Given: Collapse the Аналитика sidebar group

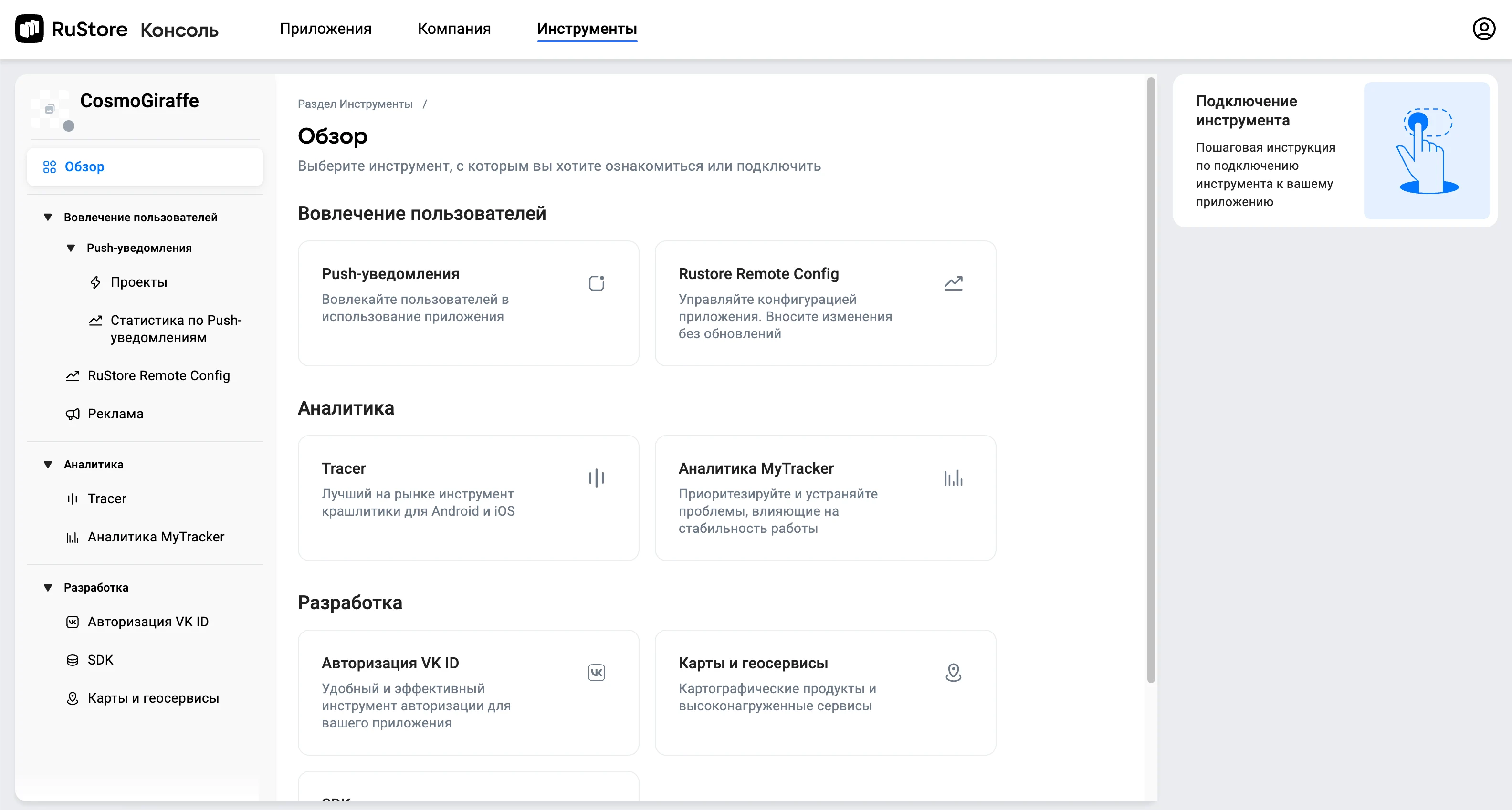Looking at the screenshot, I should click(48, 465).
